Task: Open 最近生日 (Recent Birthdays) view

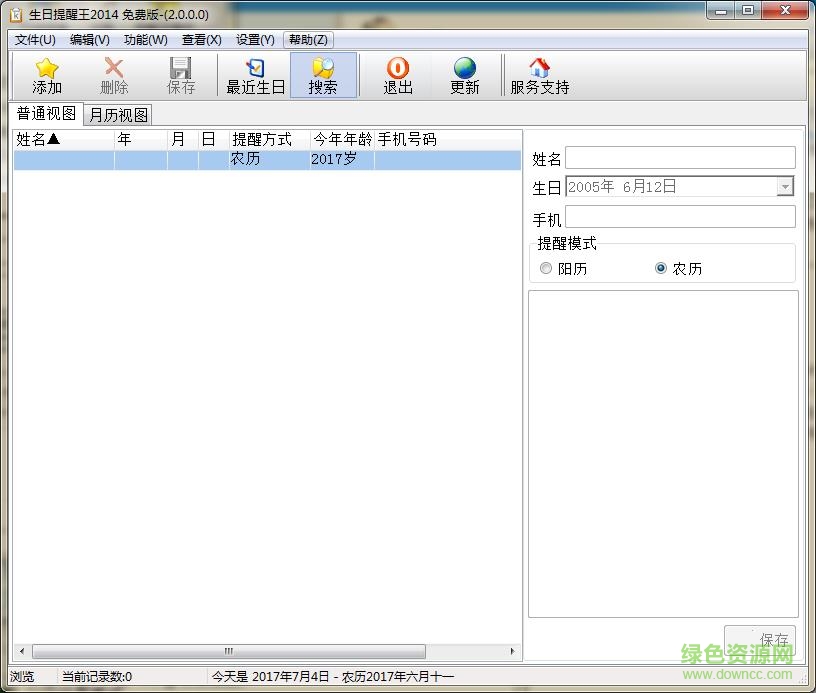Action: click(255, 74)
